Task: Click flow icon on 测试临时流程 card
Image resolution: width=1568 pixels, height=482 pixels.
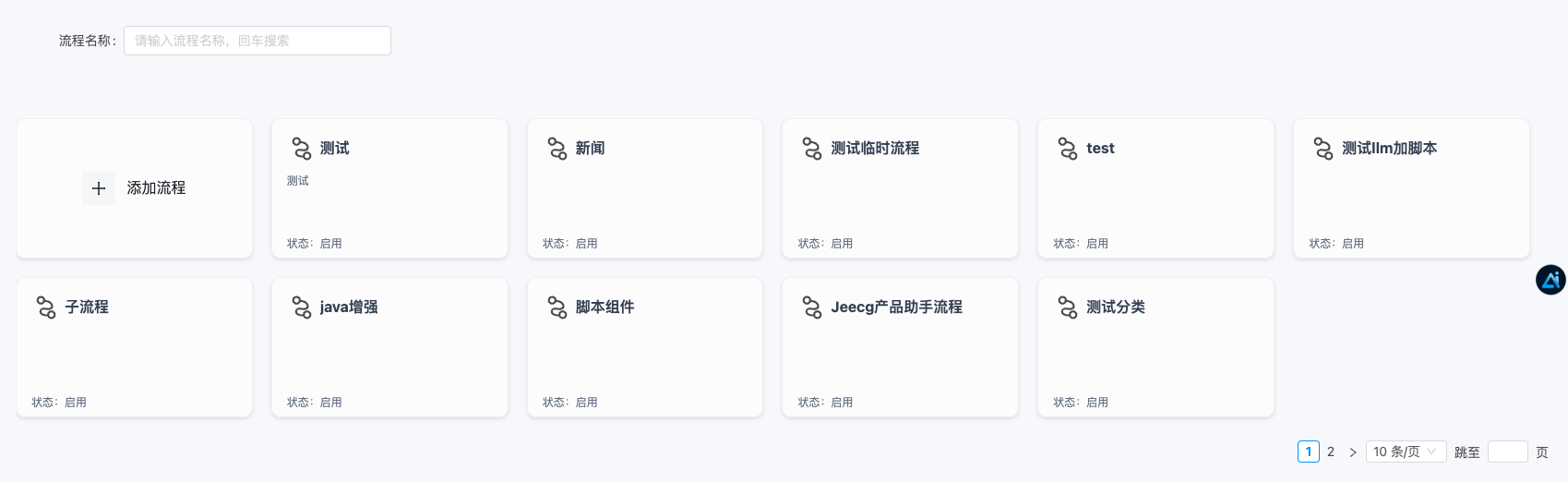Action: [x=812, y=149]
